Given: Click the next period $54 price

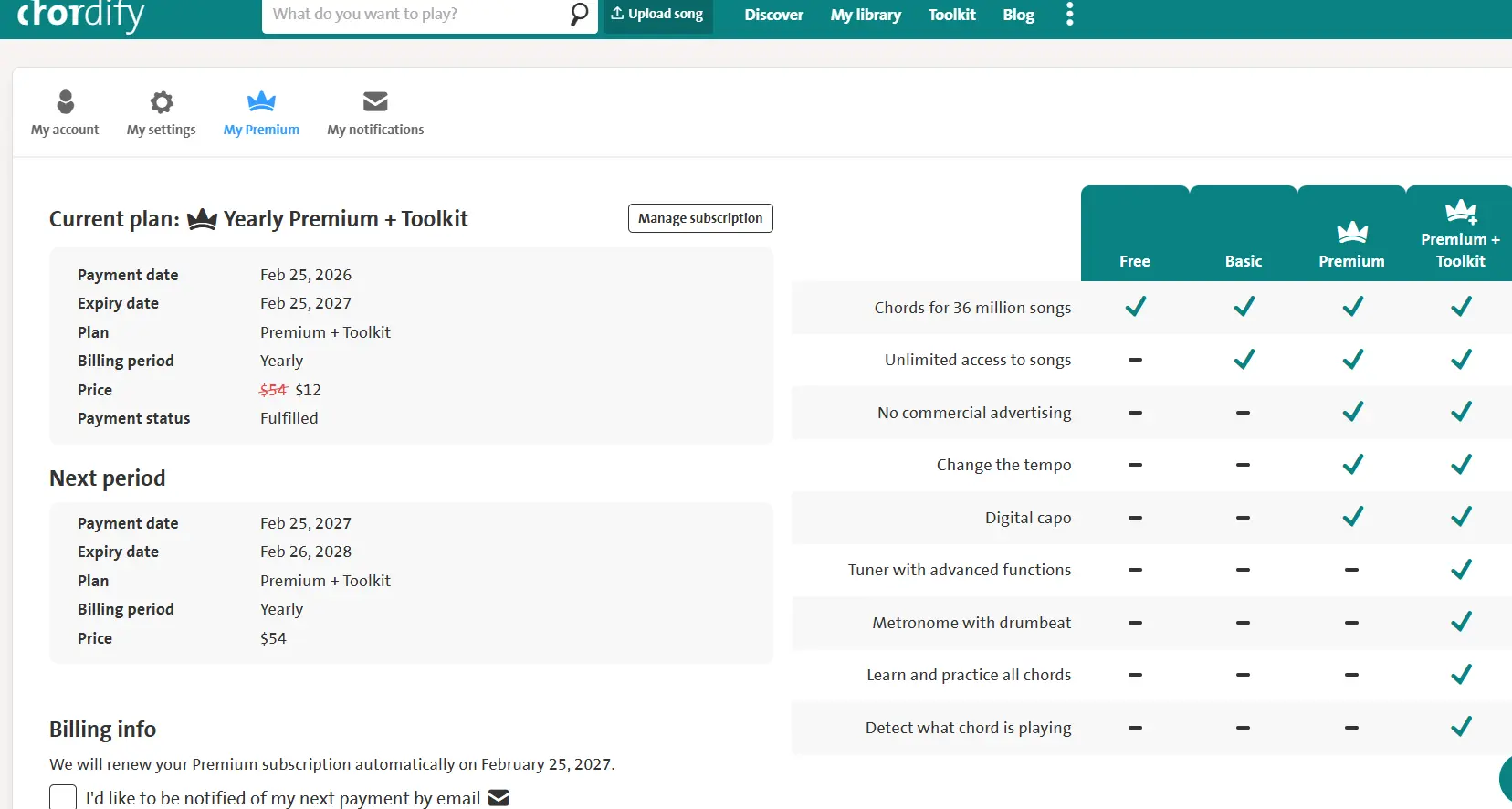Looking at the screenshot, I should 273,638.
